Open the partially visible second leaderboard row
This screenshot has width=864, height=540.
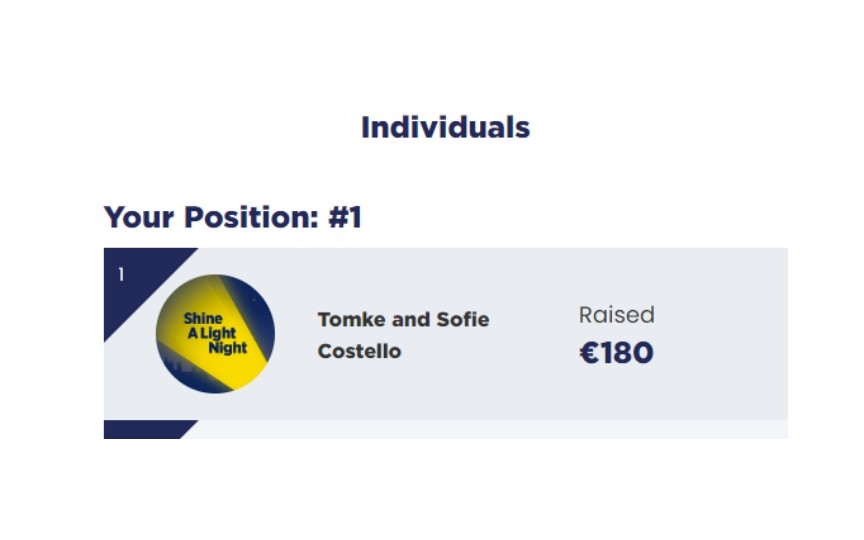click(x=446, y=429)
